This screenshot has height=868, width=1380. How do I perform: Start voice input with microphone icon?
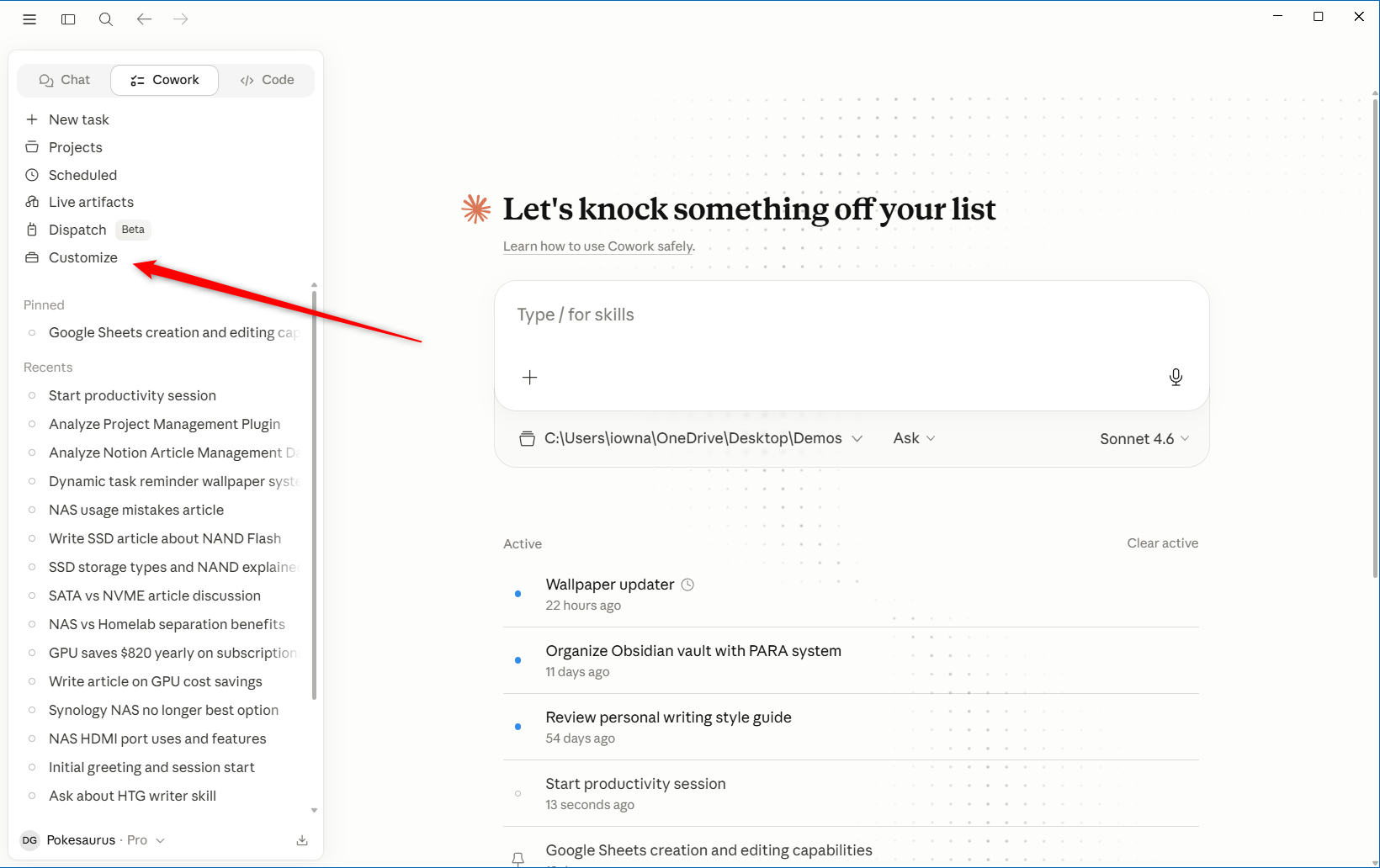(x=1176, y=378)
